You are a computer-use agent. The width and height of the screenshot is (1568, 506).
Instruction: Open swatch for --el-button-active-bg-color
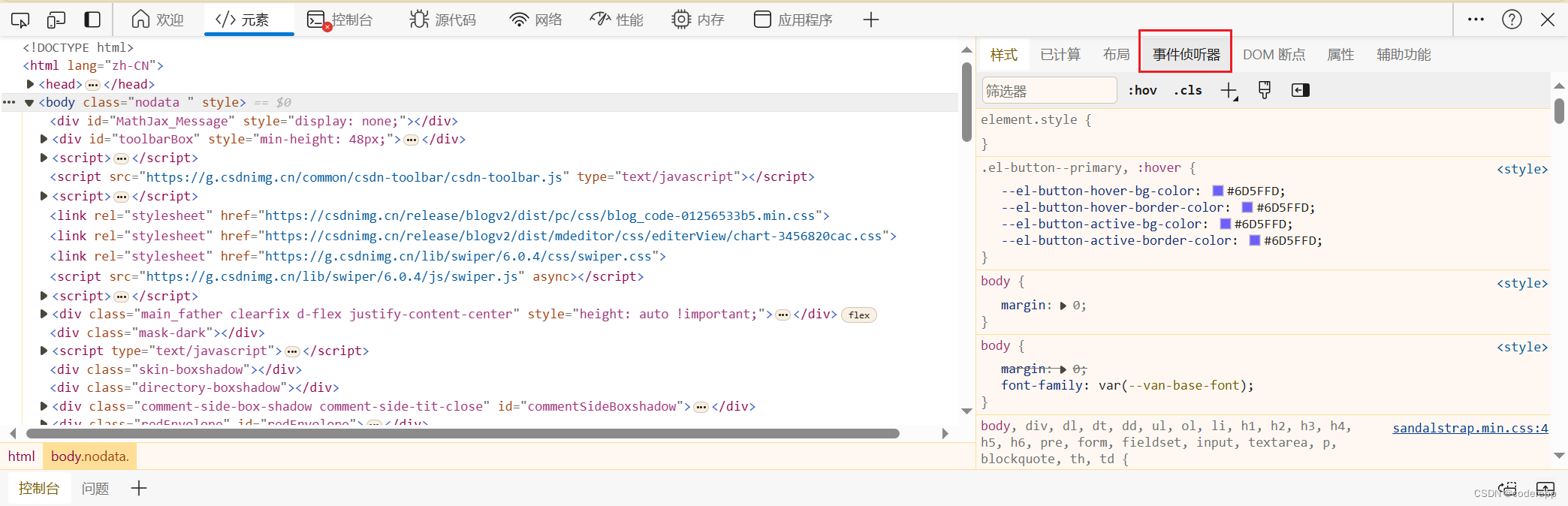pos(1226,224)
